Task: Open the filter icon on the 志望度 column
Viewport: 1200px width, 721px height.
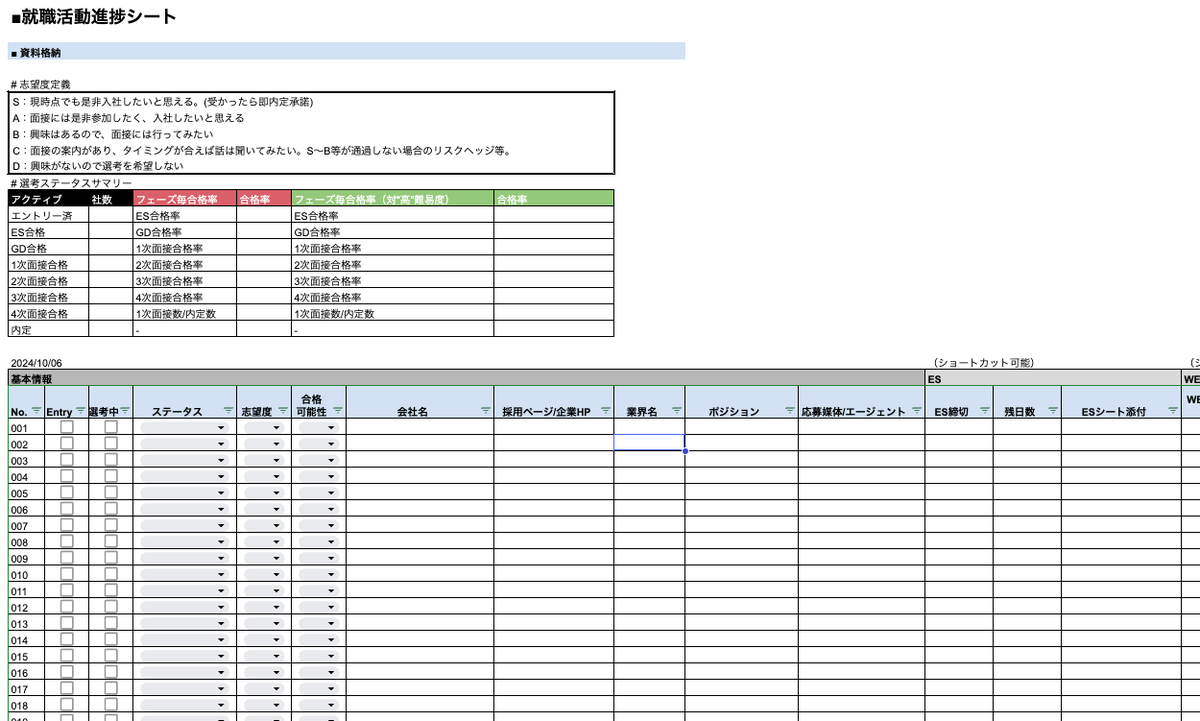Action: click(x=283, y=411)
